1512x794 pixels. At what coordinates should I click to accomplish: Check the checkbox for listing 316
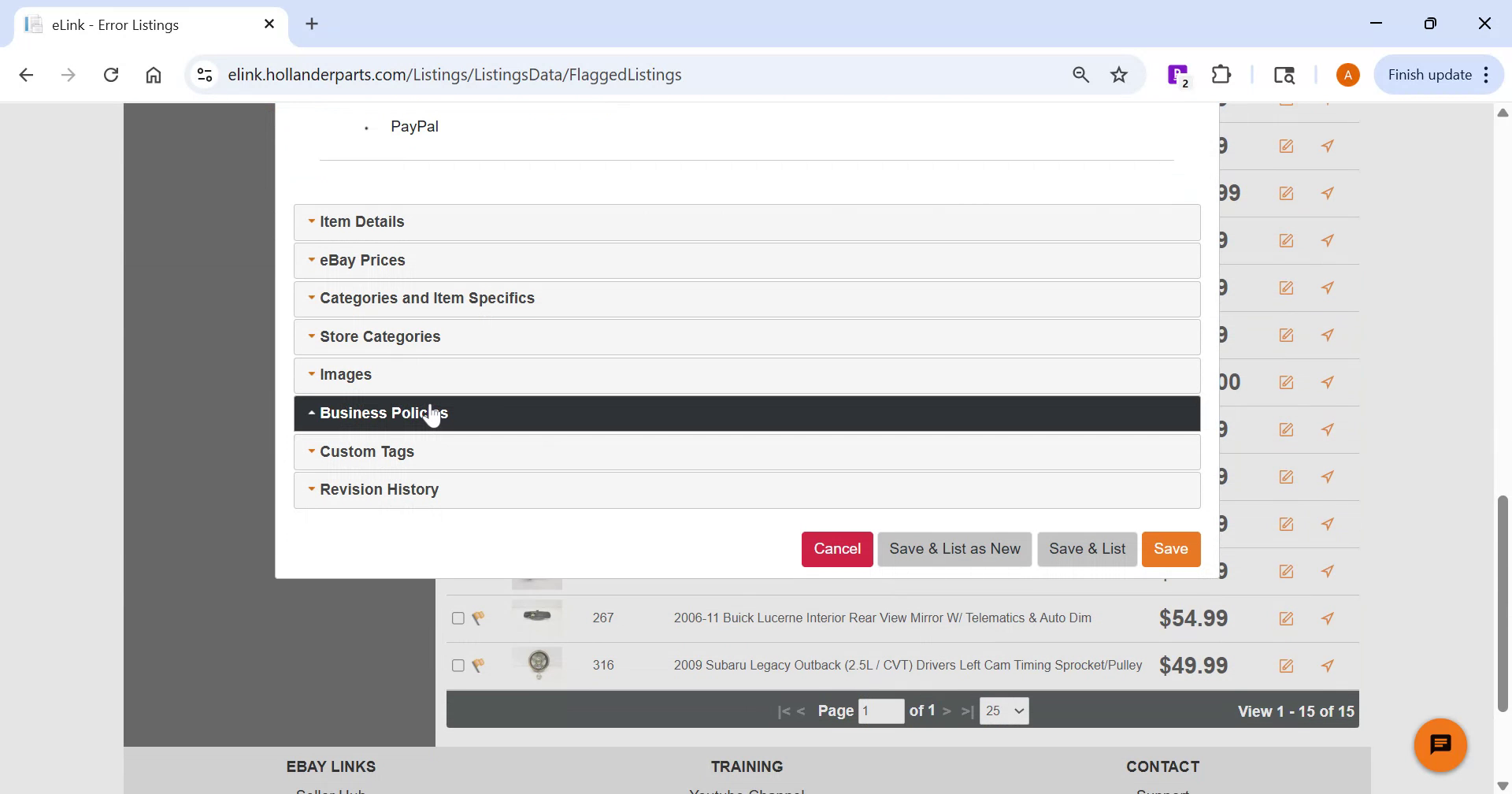click(x=458, y=666)
